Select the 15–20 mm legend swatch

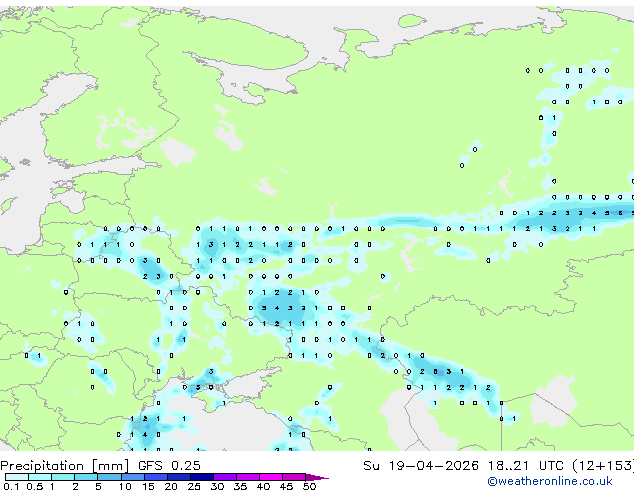point(156,477)
